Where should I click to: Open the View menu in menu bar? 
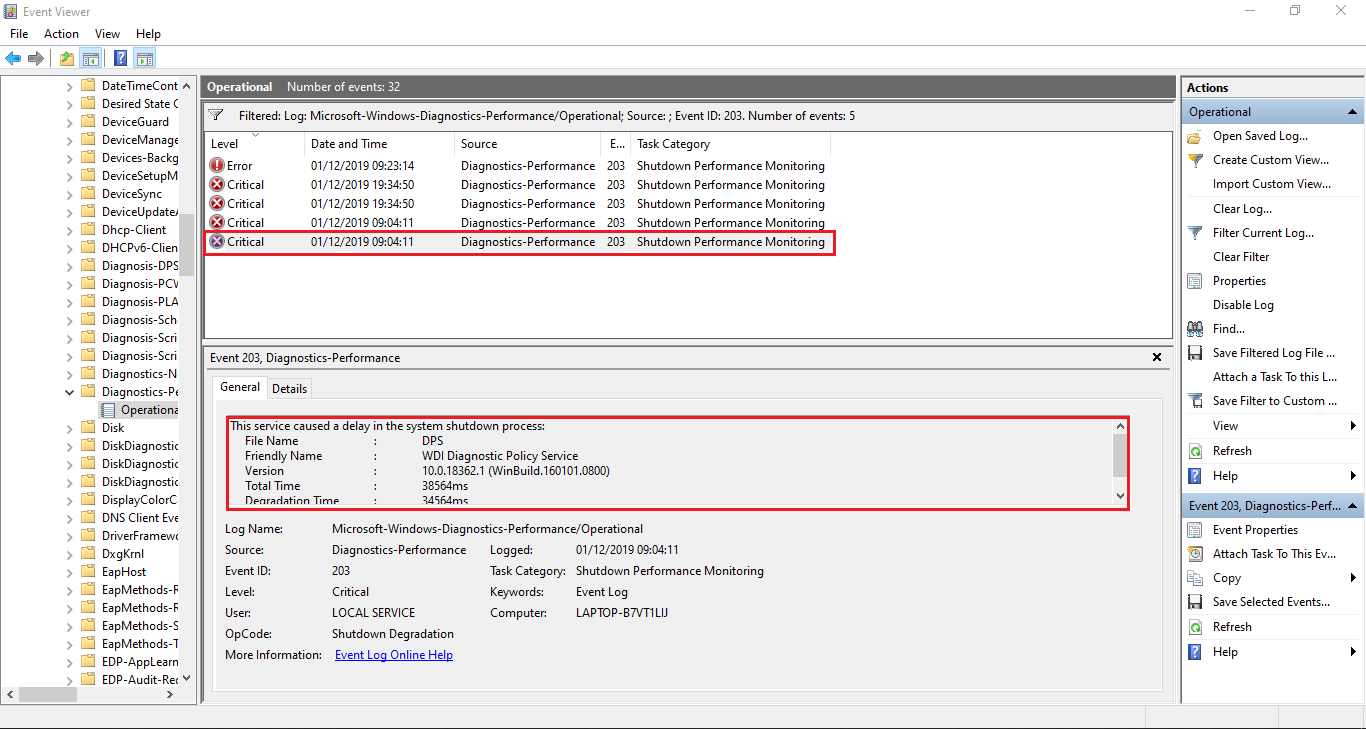click(107, 34)
